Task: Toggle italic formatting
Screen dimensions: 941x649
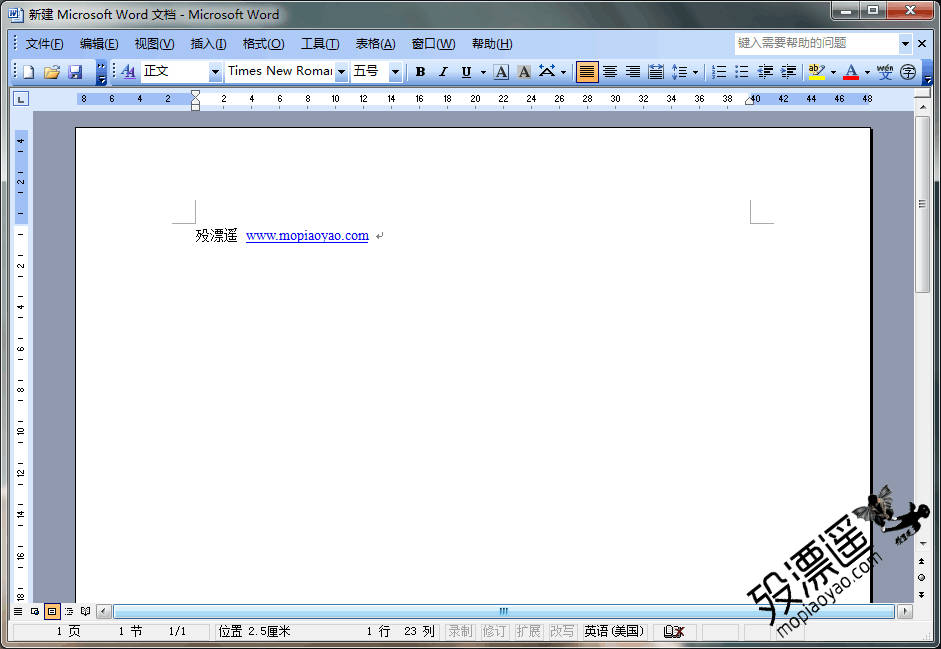Action: (x=443, y=72)
